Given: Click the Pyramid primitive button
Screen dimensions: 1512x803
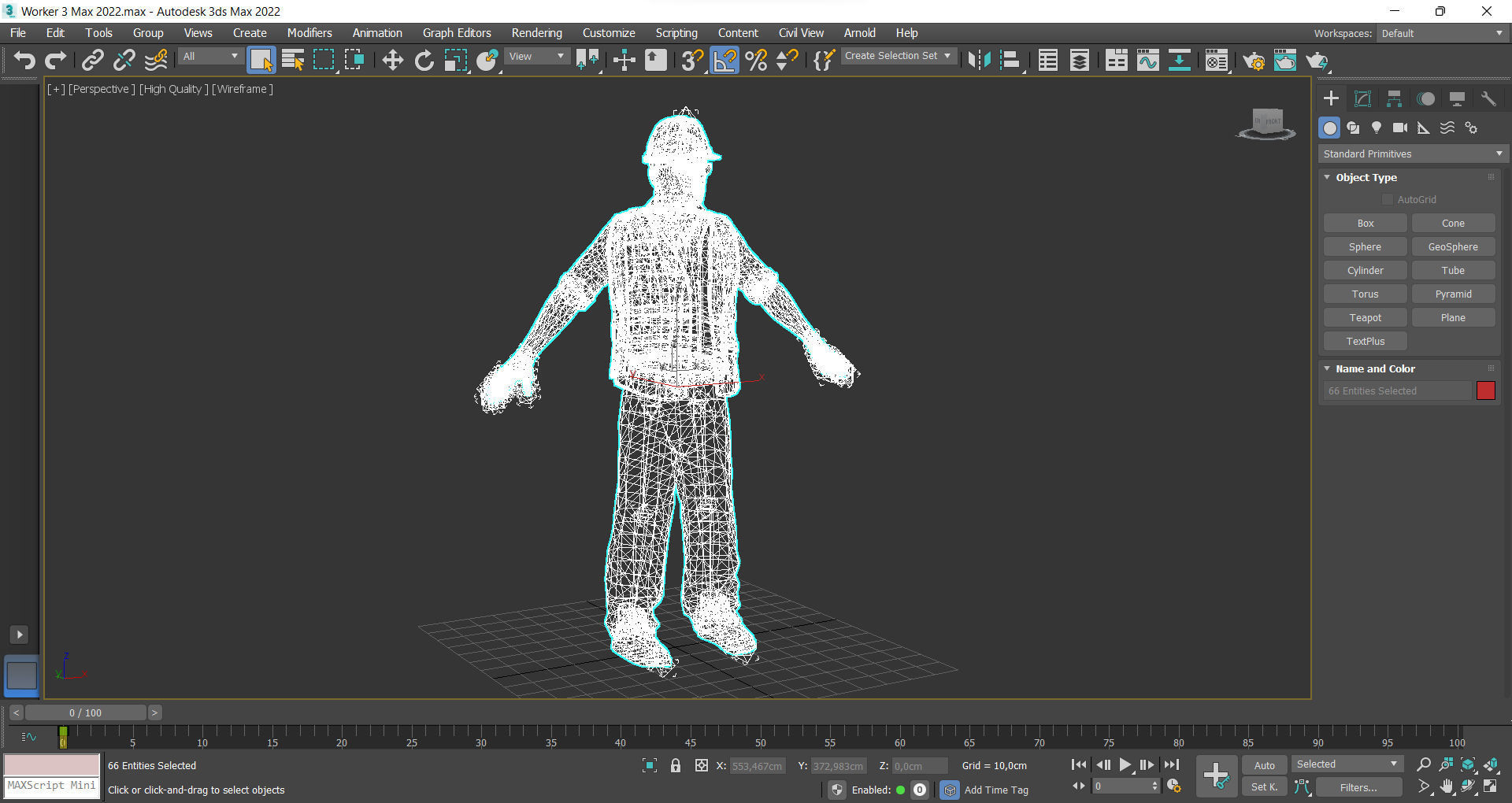Looking at the screenshot, I should (x=1453, y=294).
